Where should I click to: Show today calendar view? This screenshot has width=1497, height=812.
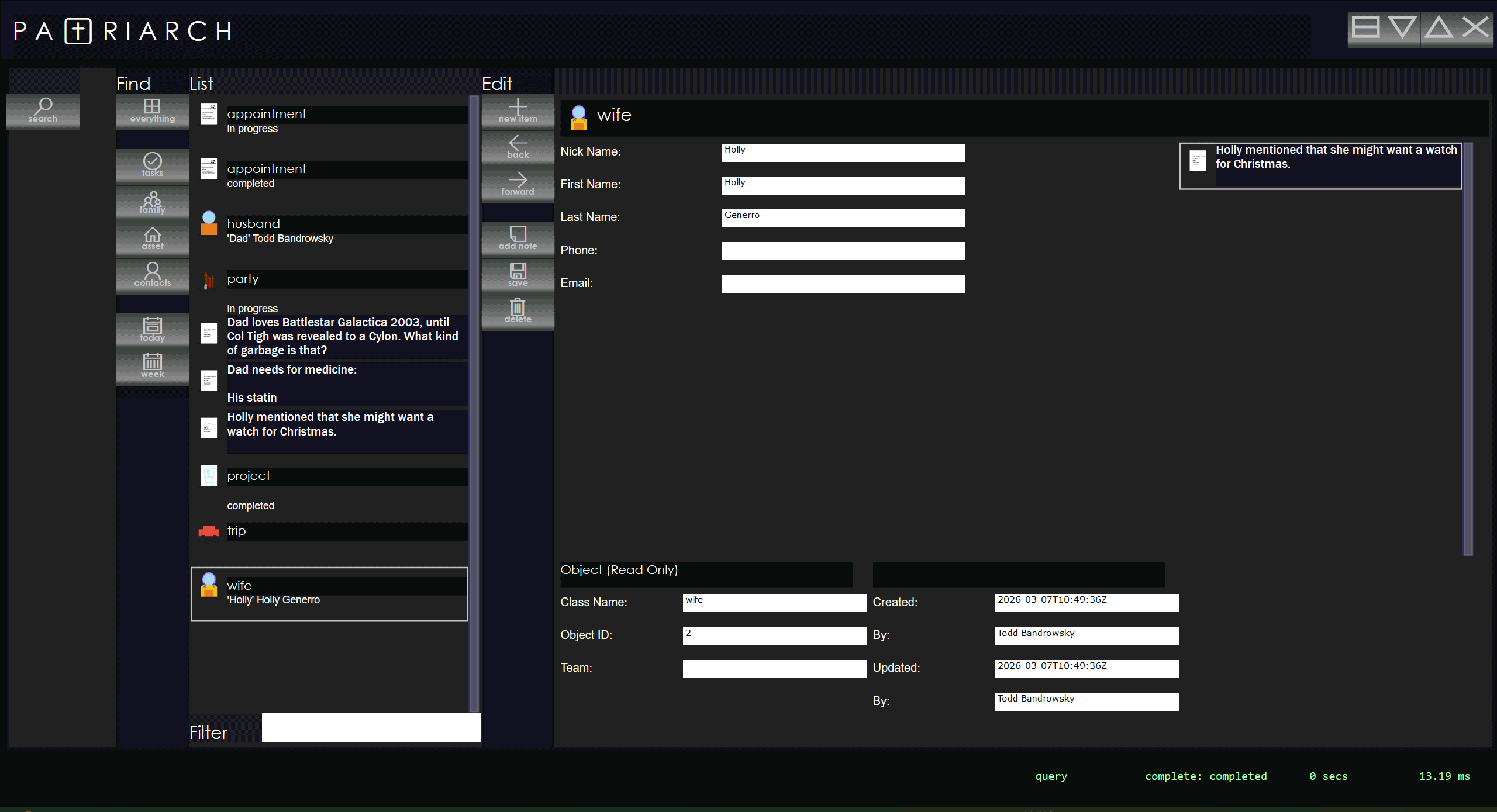coord(152,329)
